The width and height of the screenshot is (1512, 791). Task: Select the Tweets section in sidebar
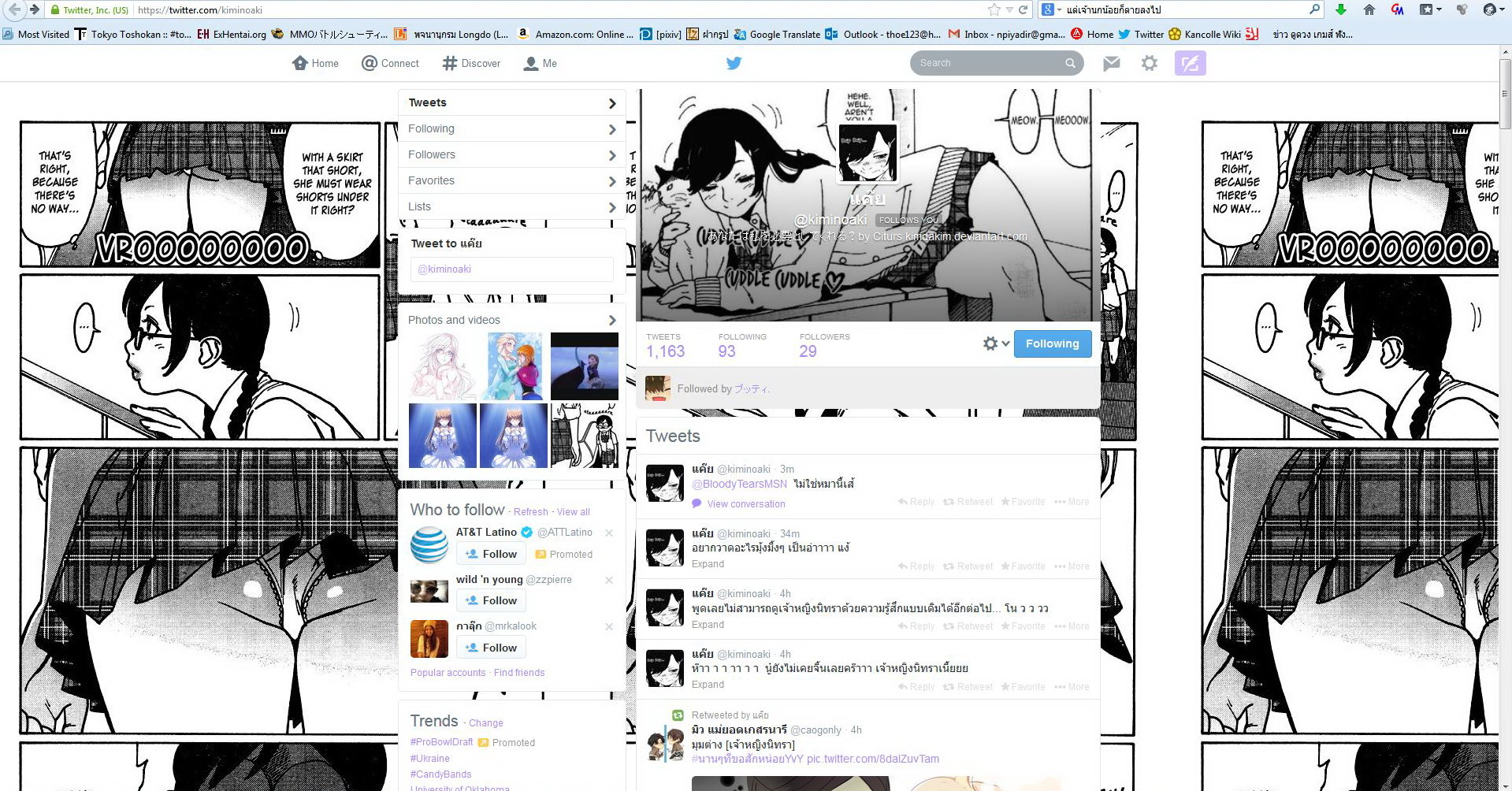click(x=512, y=102)
